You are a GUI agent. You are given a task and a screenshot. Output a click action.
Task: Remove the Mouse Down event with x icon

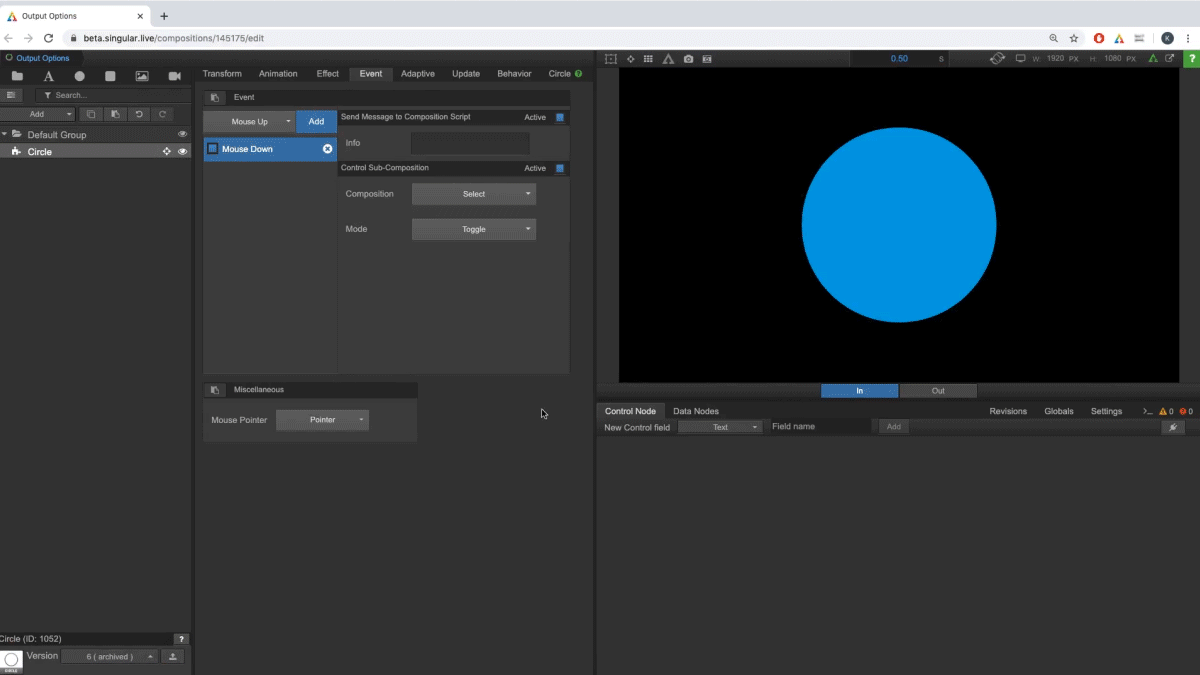point(327,149)
